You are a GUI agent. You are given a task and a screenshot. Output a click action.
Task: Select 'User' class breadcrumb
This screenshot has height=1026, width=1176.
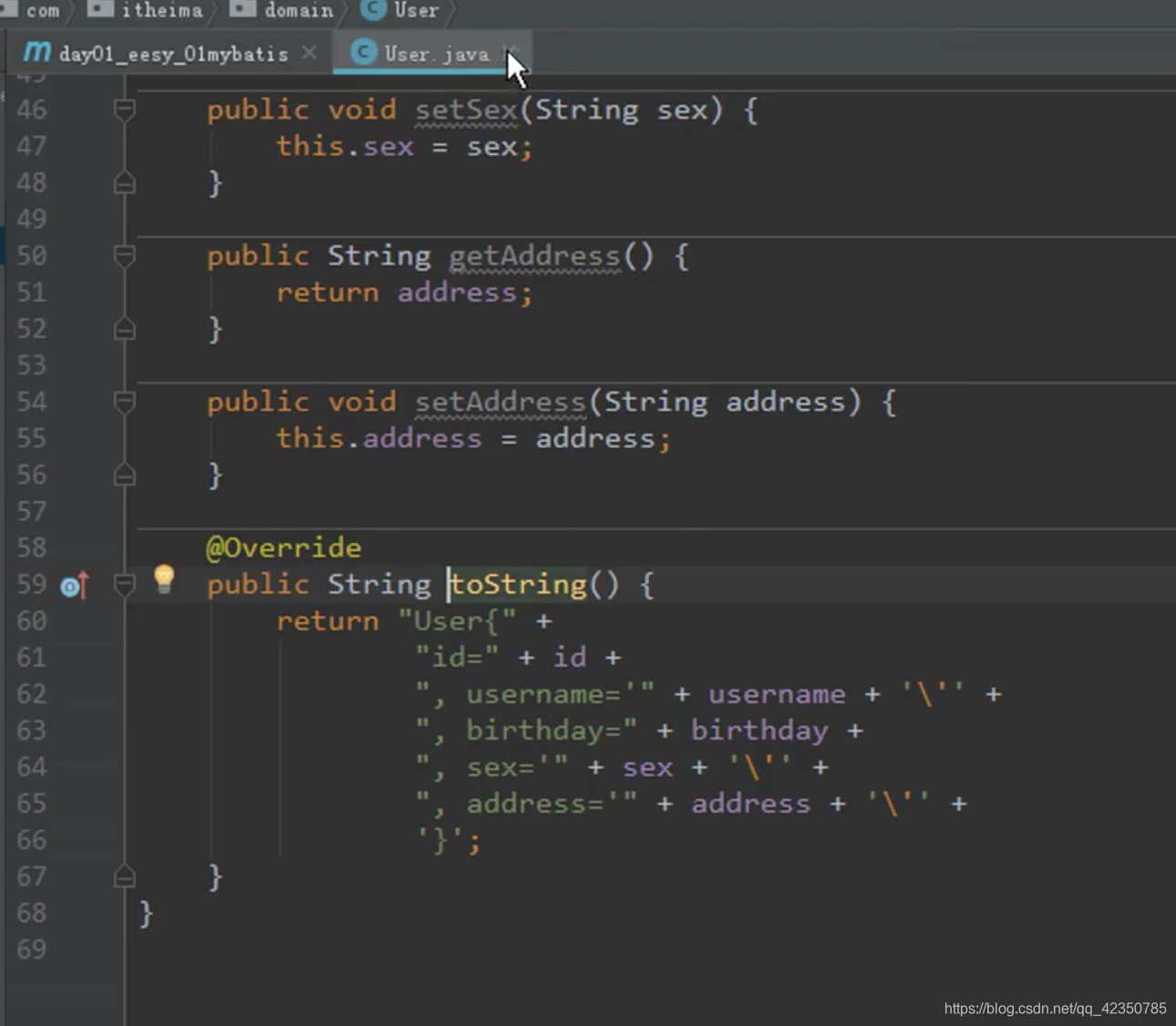417,10
